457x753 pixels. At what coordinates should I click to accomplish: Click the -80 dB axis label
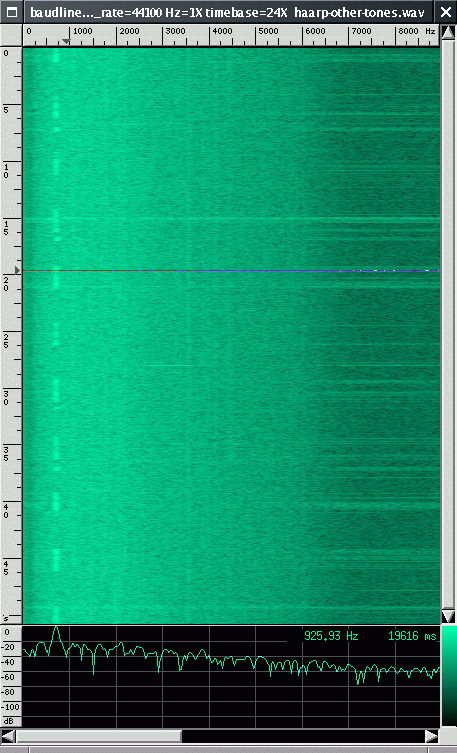pos(10,692)
